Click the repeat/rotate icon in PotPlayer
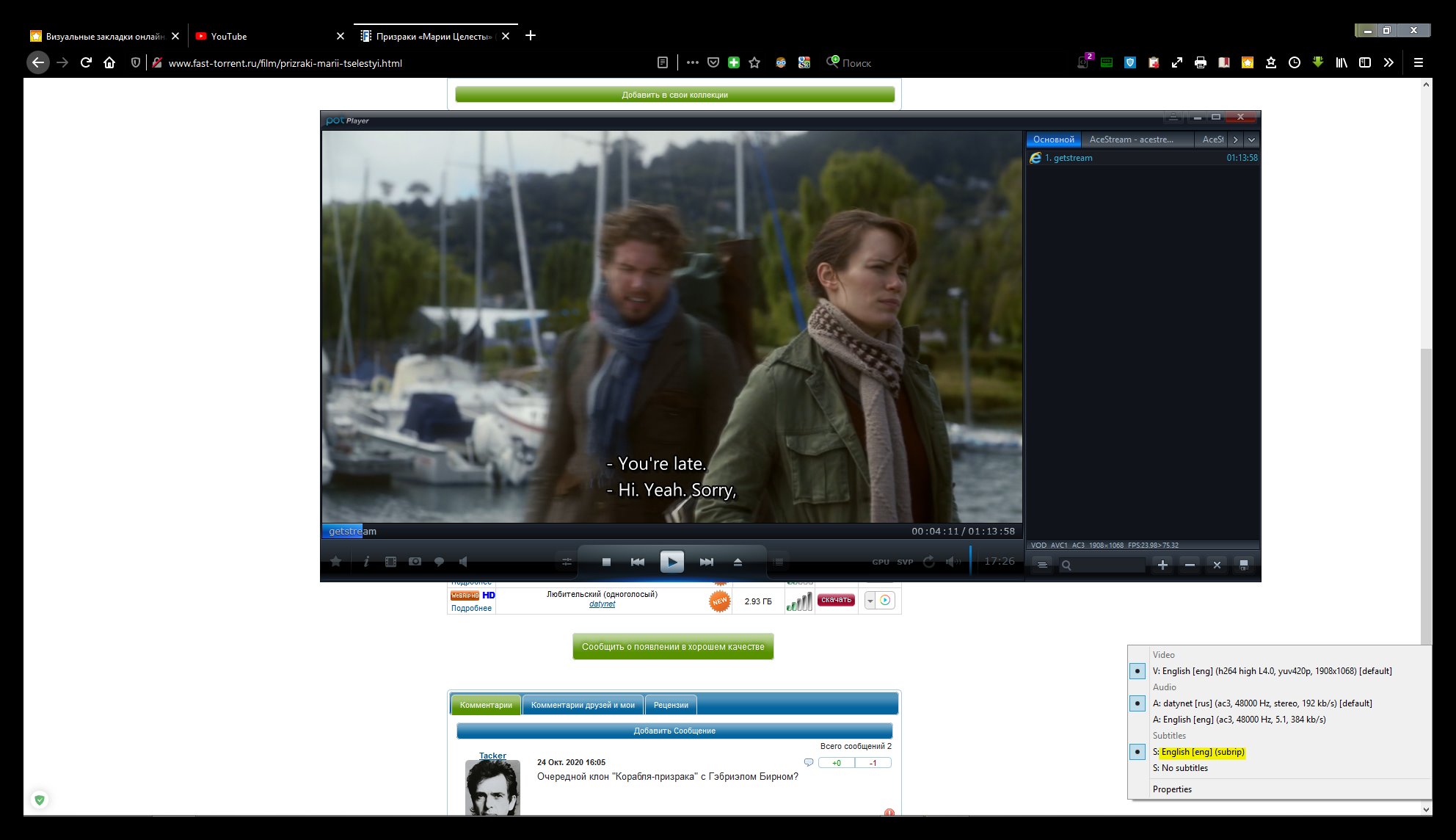The width and height of the screenshot is (1456, 840). click(929, 562)
